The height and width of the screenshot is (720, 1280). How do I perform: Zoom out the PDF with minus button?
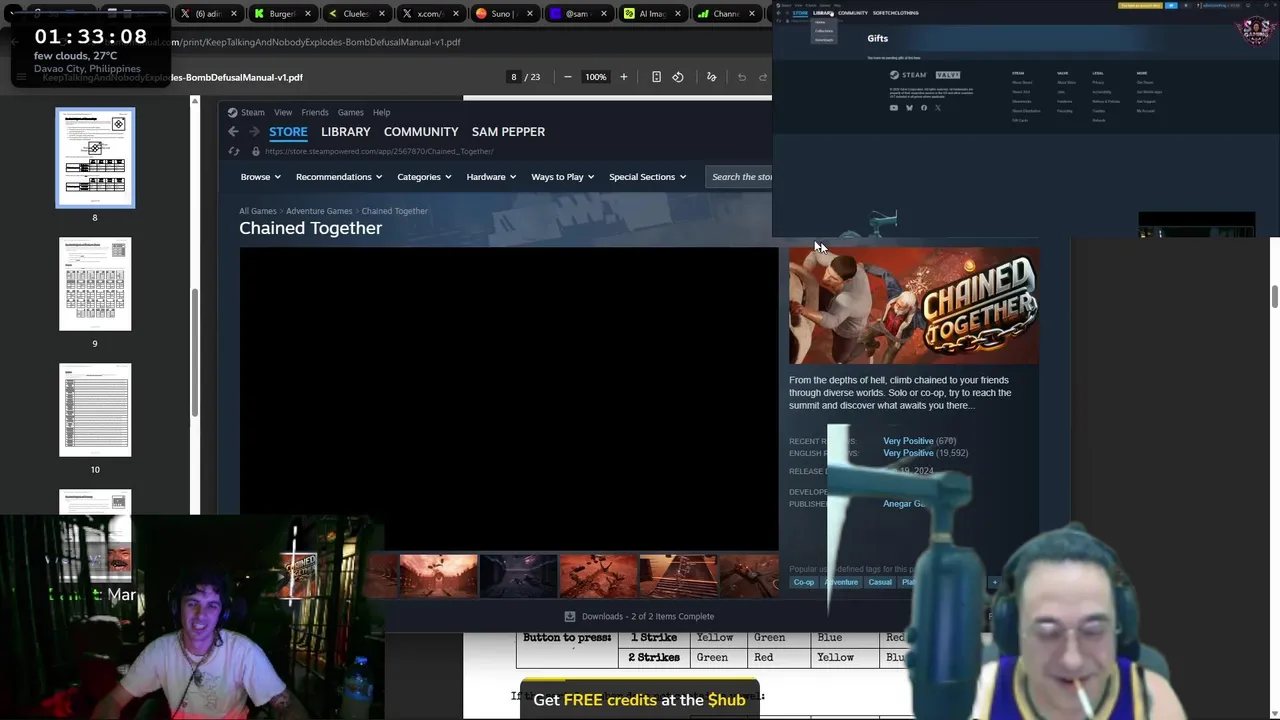pos(567,77)
